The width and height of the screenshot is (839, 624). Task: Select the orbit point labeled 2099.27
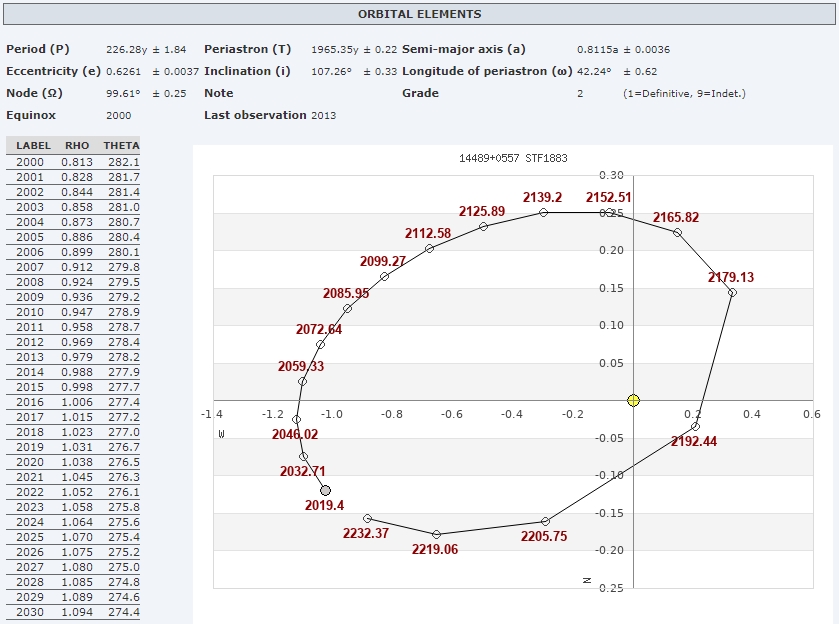pyautogui.click(x=384, y=276)
